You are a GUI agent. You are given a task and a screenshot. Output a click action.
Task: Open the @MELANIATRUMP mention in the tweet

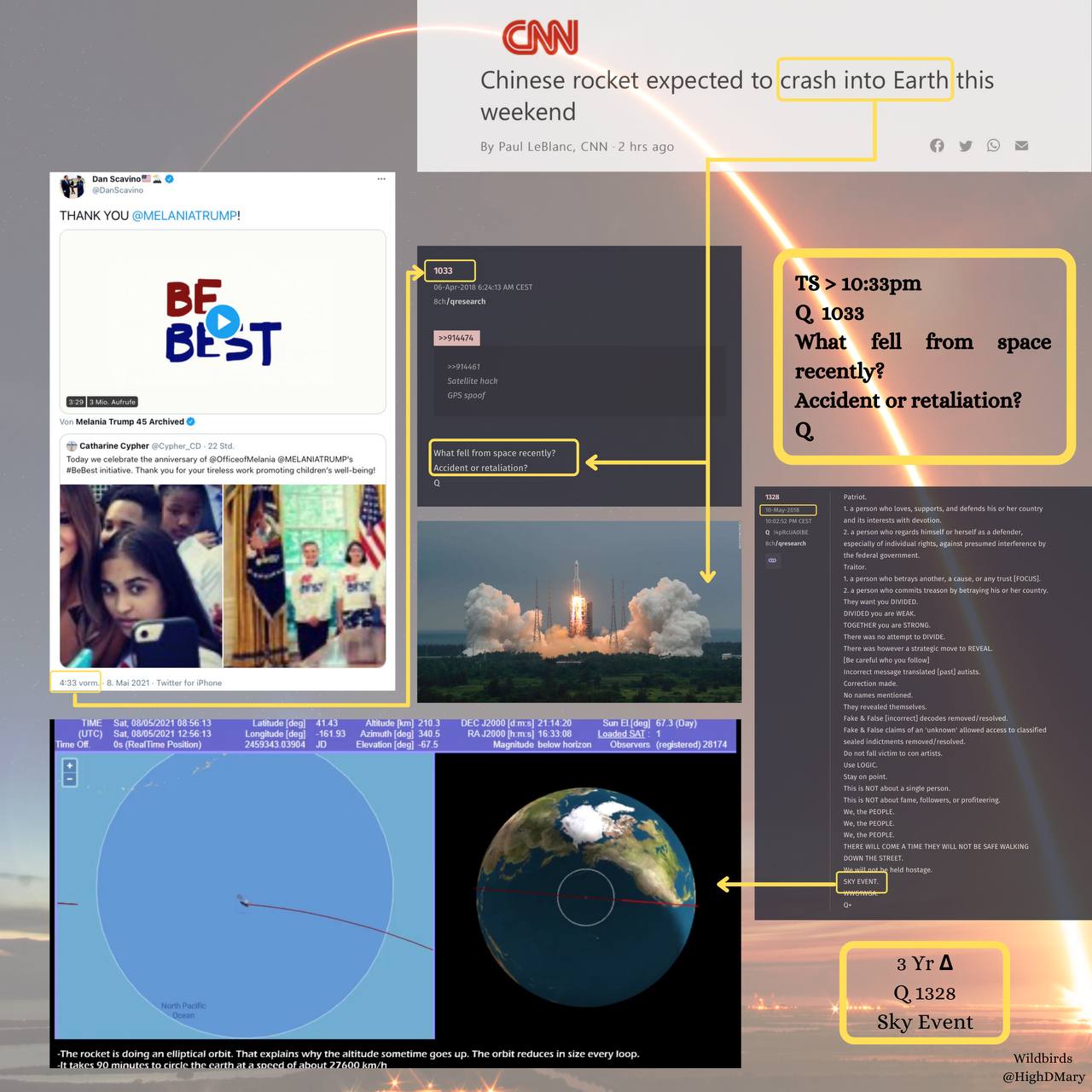184,216
